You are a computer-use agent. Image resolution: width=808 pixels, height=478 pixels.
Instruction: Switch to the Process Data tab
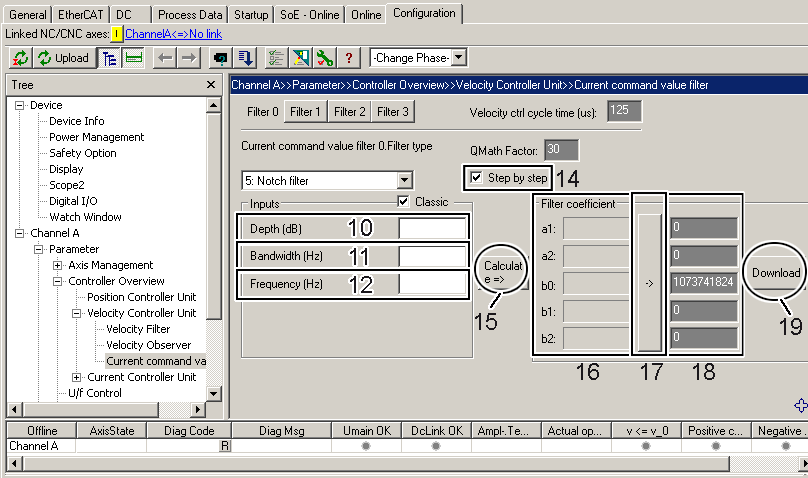tap(190, 14)
